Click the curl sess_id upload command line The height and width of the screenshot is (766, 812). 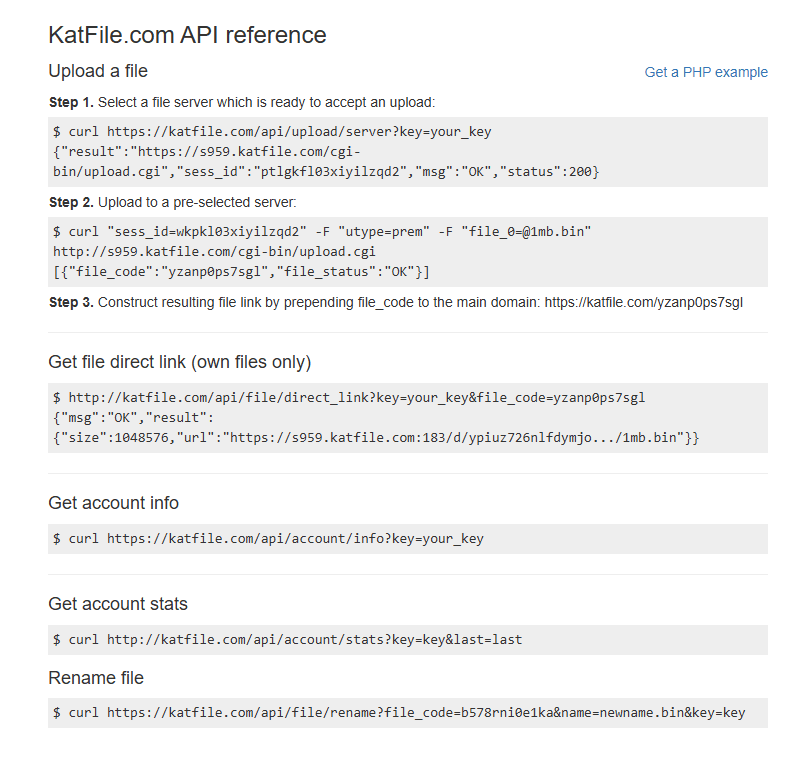[322, 231]
